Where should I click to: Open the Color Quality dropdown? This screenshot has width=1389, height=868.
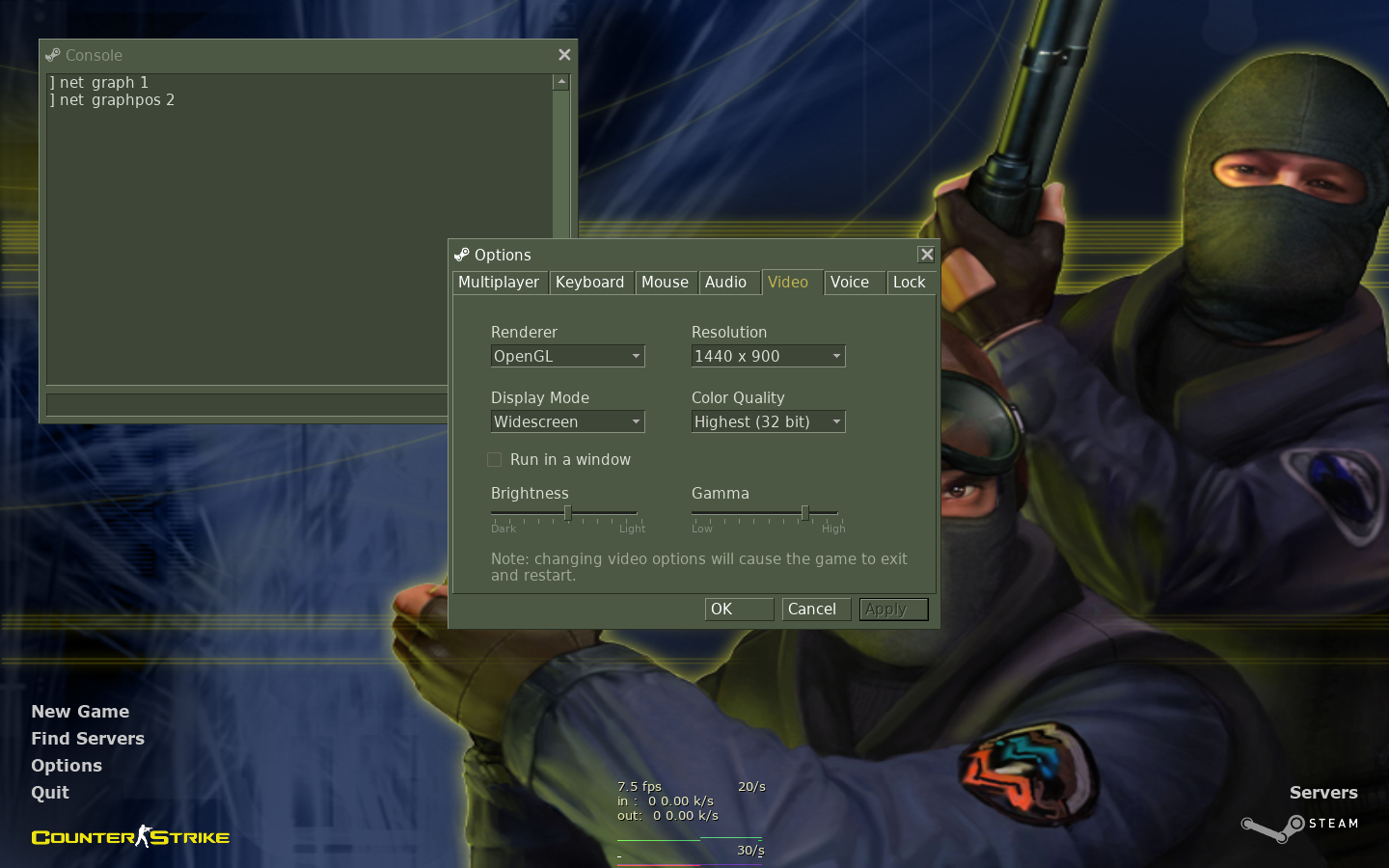[769, 421]
